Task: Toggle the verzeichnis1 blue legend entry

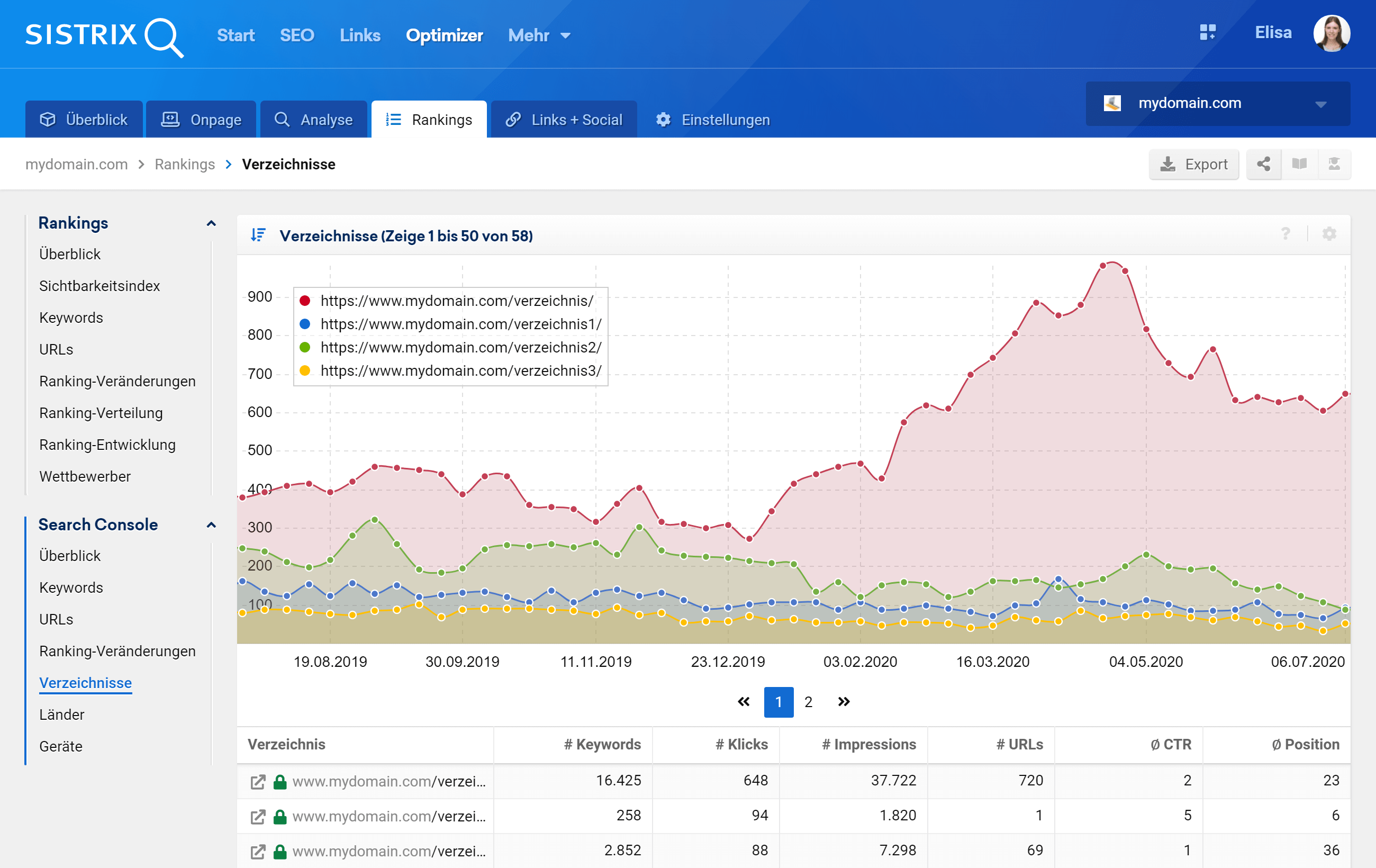Action: coord(460,324)
